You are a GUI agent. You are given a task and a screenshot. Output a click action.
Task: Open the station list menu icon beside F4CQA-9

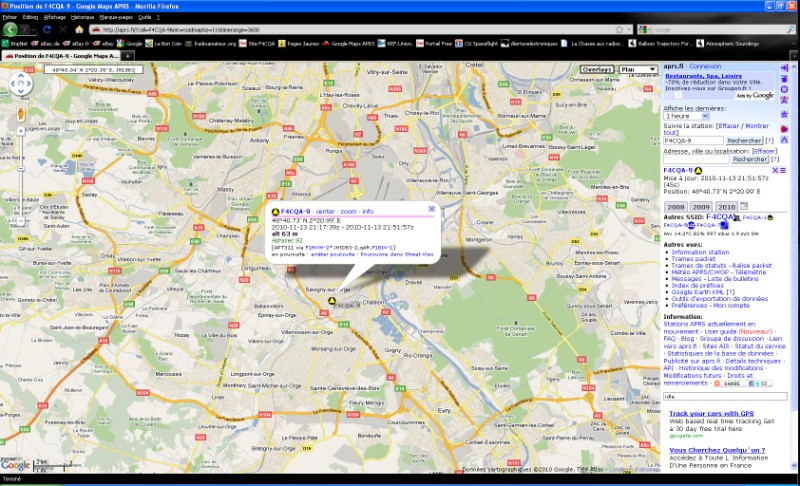click(783, 170)
